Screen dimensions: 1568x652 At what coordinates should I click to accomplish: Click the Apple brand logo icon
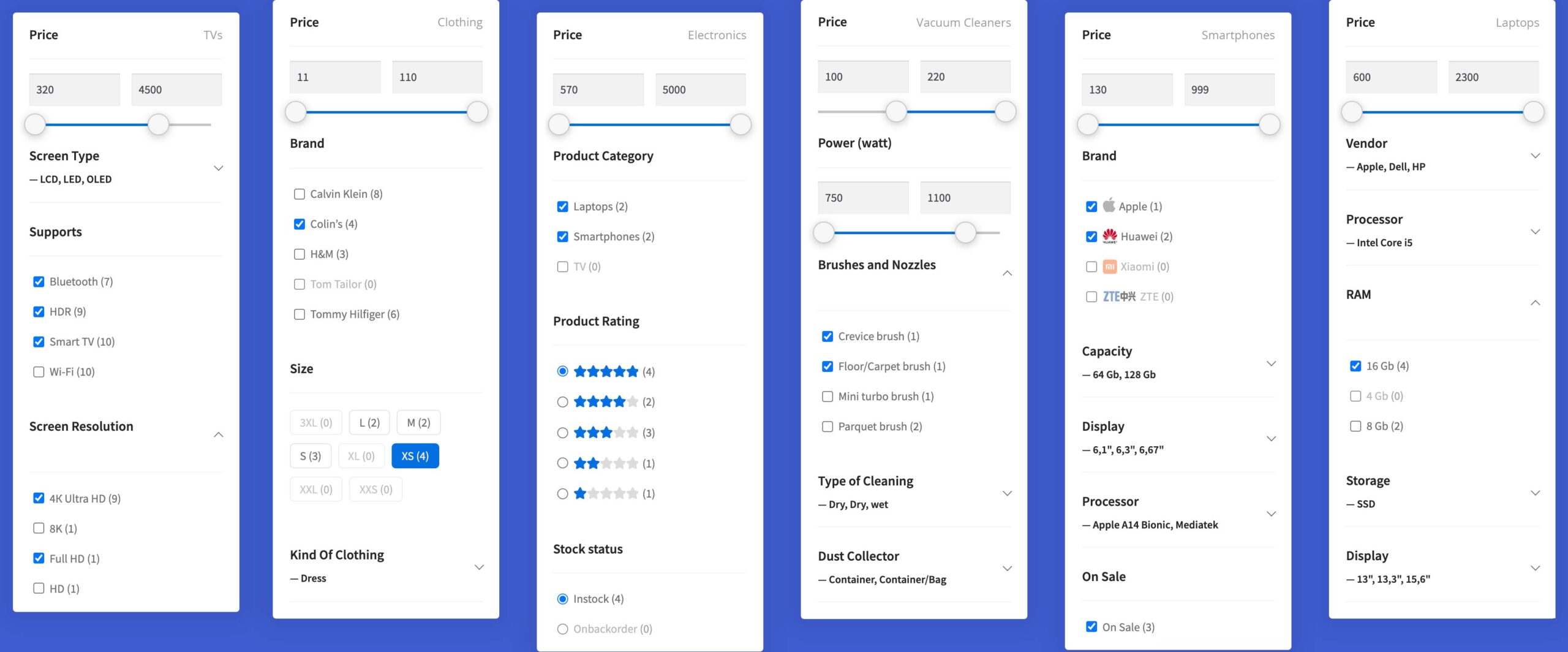tap(1109, 205)
